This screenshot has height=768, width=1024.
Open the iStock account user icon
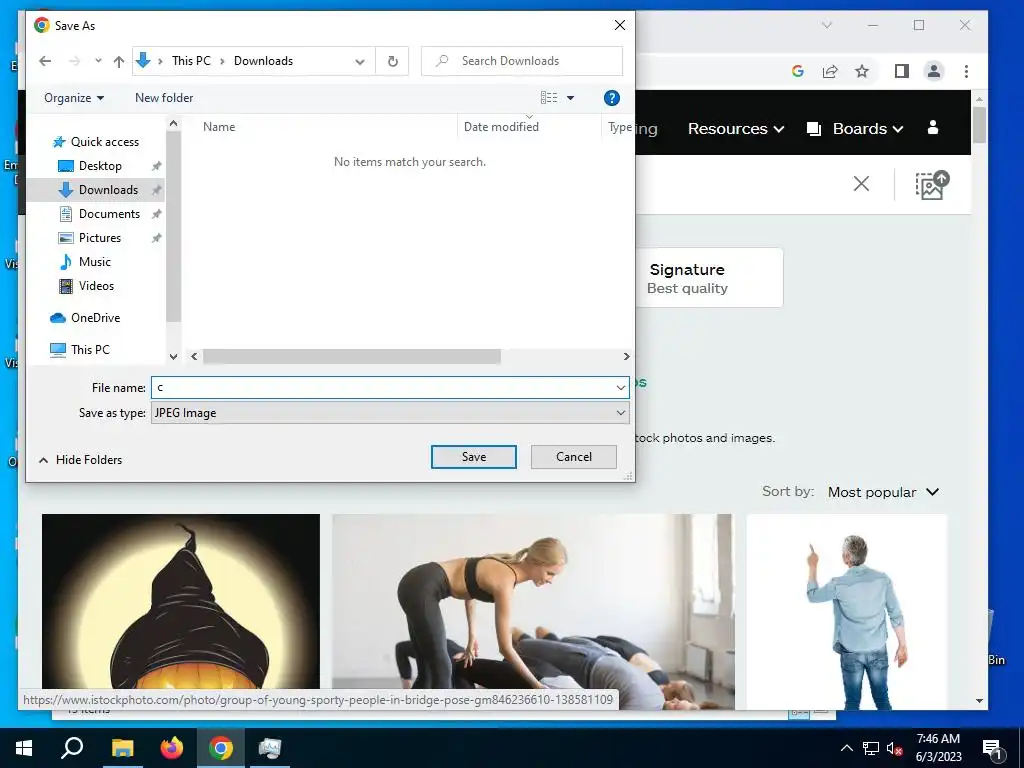[x=933, y=127]
